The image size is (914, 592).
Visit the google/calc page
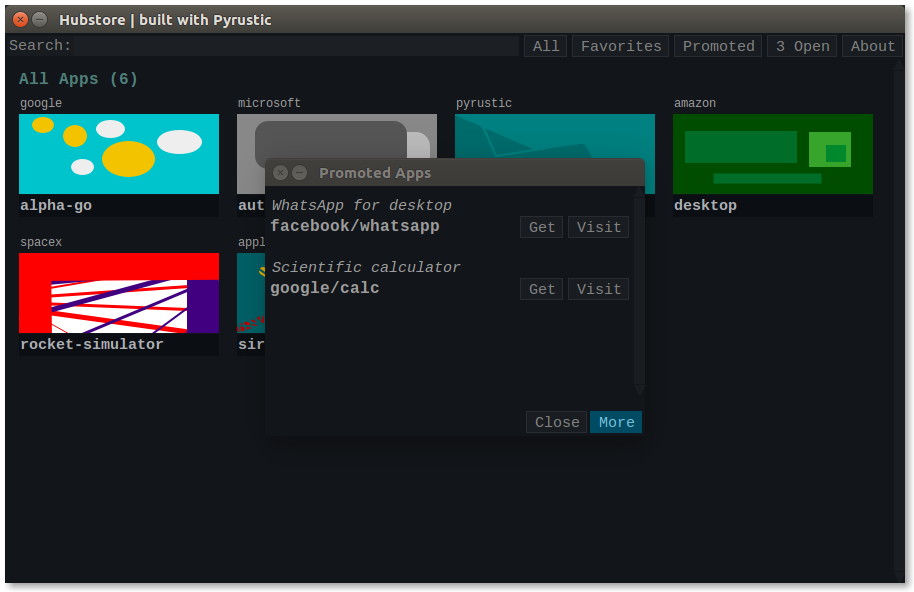click(599, 289)
